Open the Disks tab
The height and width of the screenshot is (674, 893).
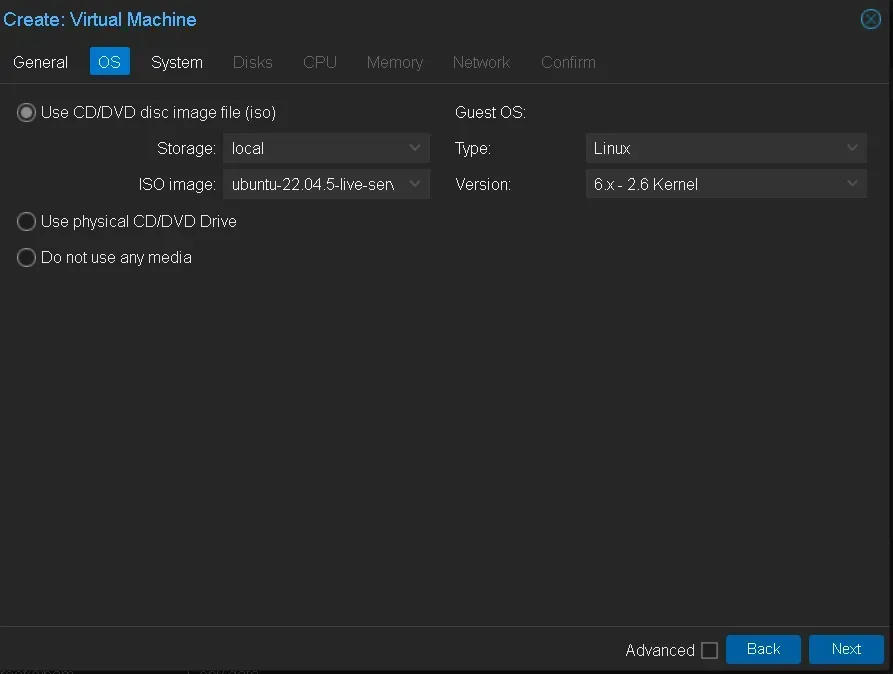[x=252, y=62]
